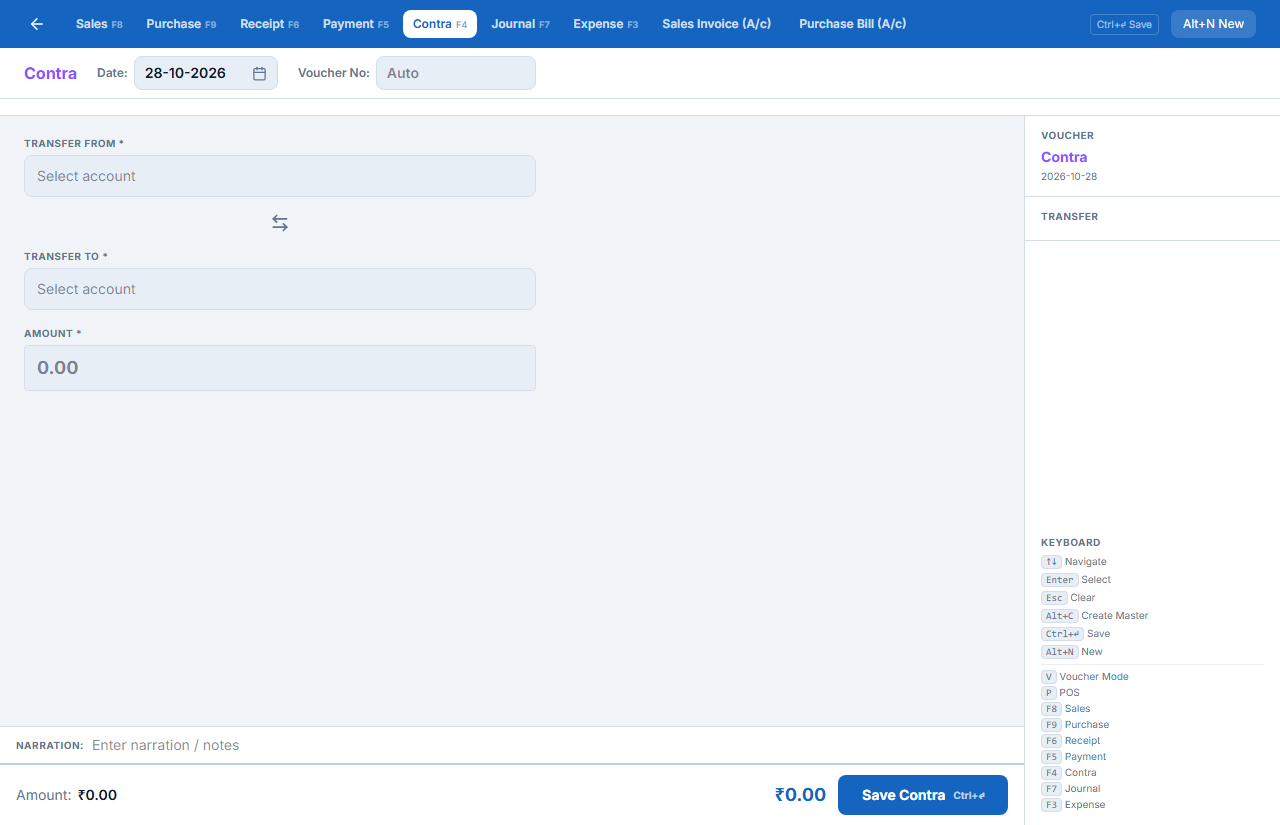Click the Voucher No Auto field
The height and width of the screenshot is (825, 1280).
(456, 73)
